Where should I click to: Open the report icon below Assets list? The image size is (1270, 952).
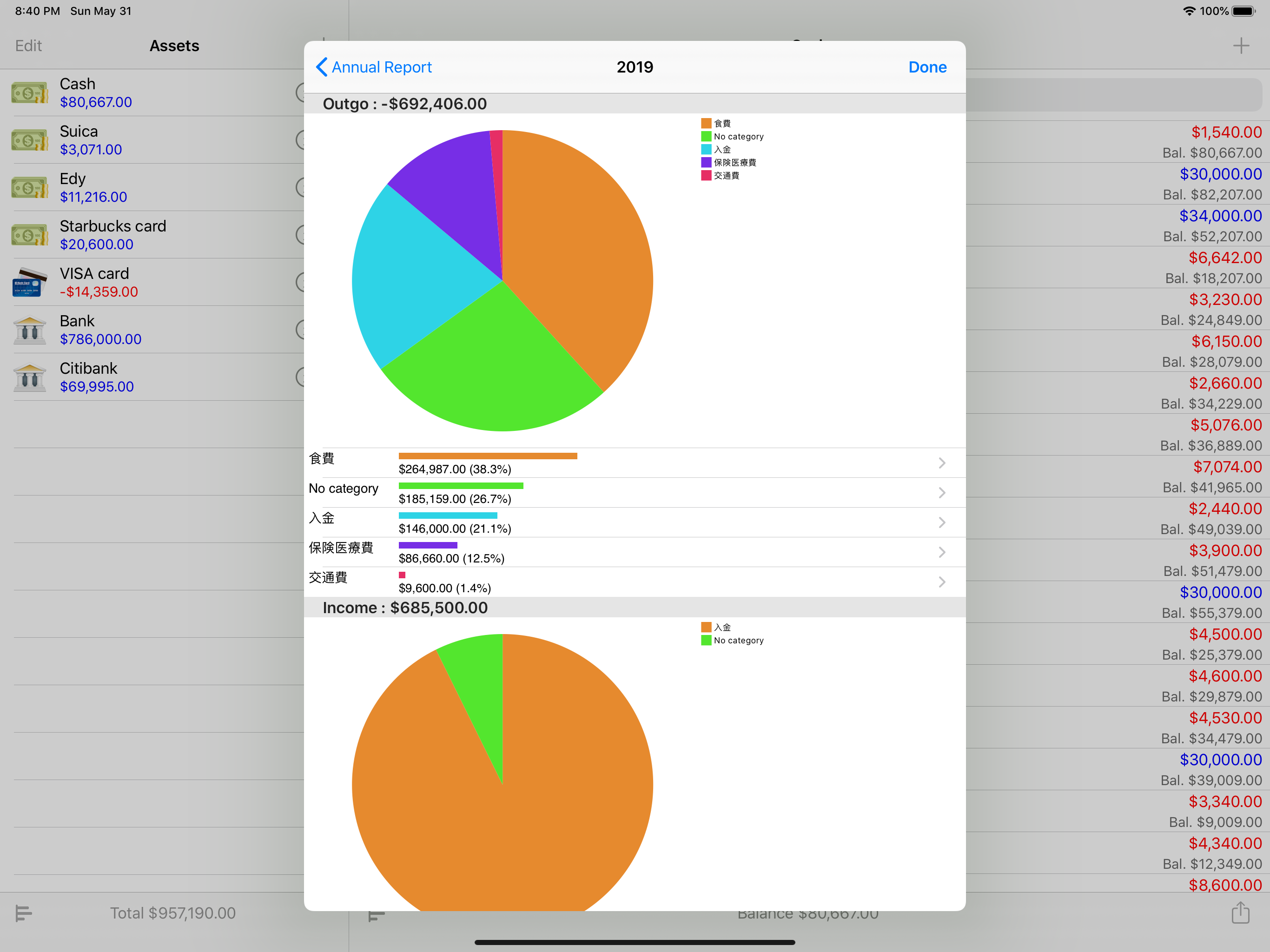[24, 912]
